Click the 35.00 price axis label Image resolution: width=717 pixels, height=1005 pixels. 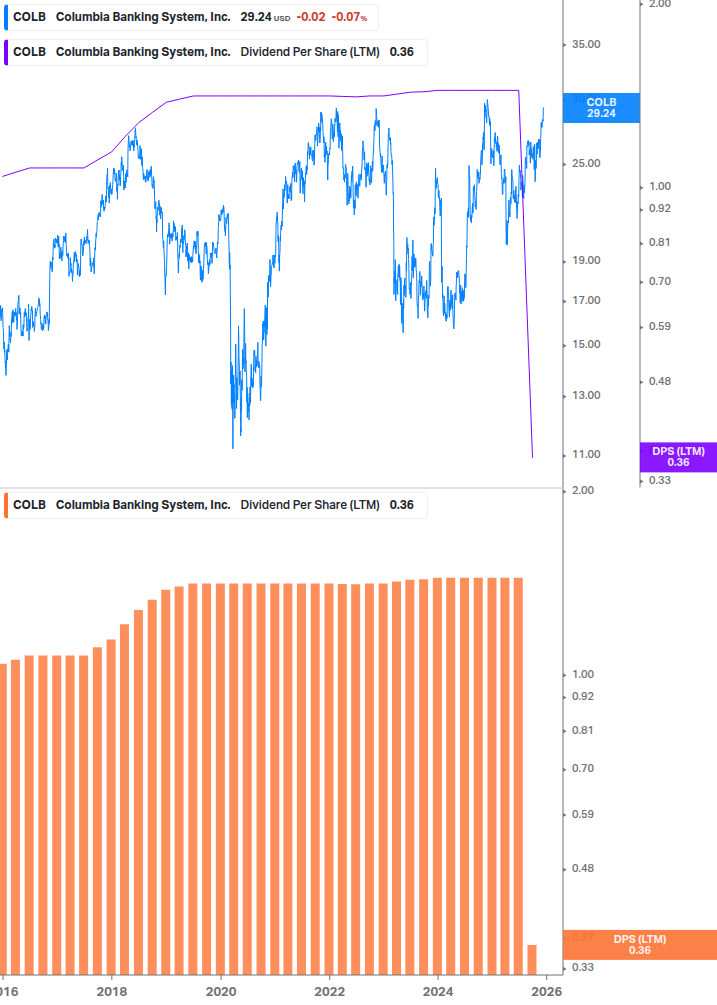(586, 44)
